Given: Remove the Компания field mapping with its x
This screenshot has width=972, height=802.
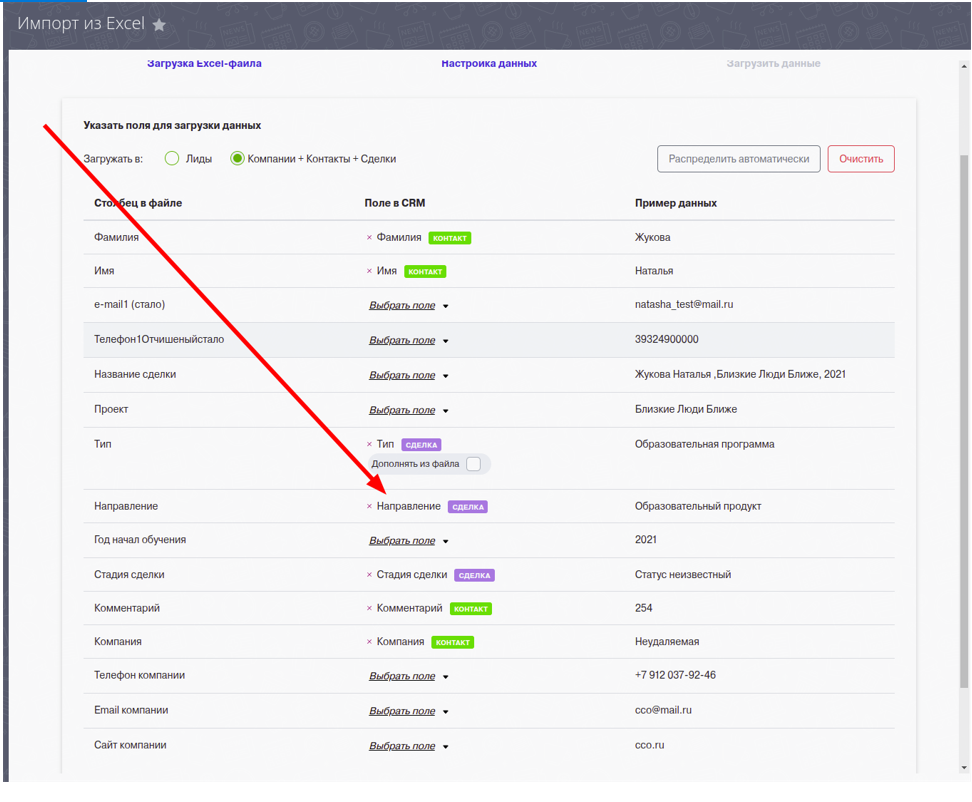Looking at the screenshot, I should click(369, 641).
